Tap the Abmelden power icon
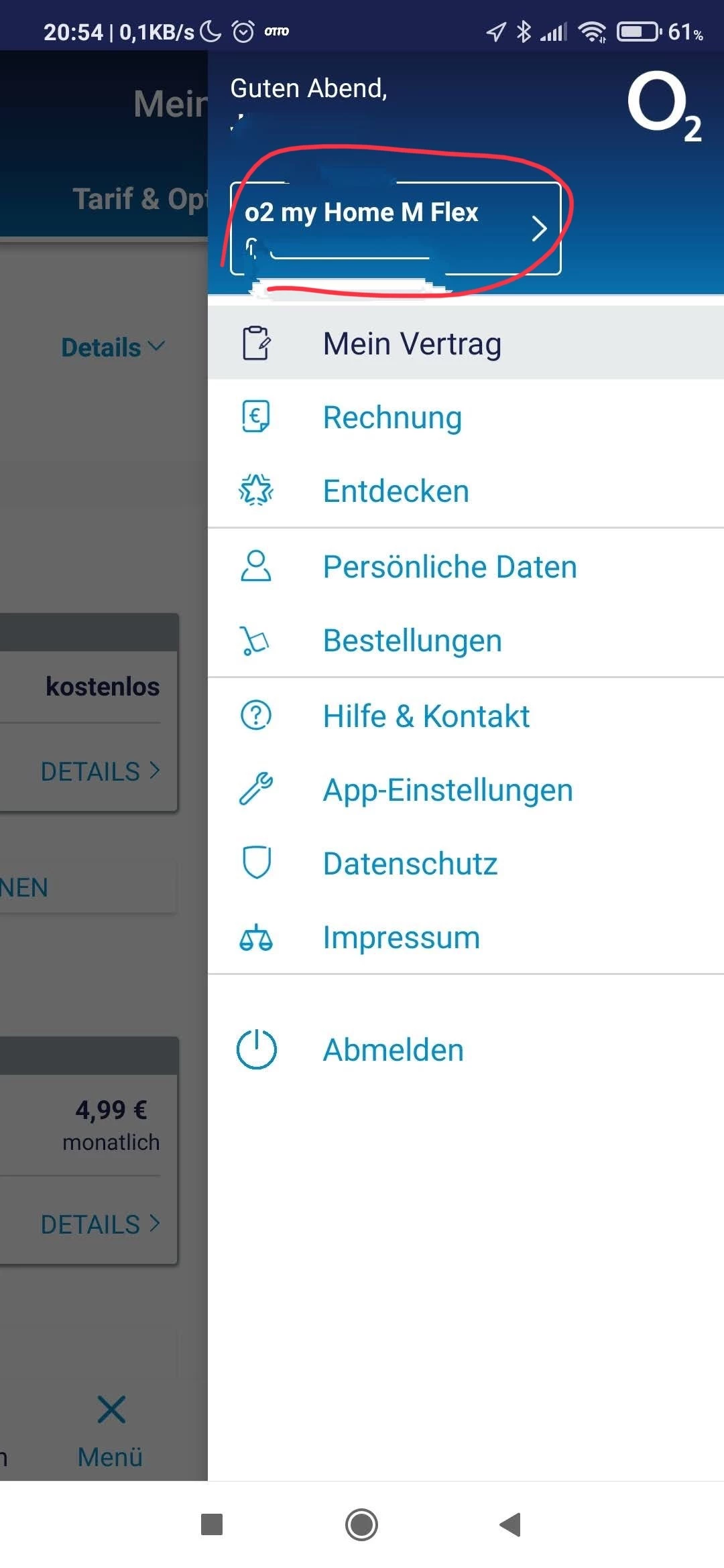This screenshot has height=1568, width=724. (256, 1049)
